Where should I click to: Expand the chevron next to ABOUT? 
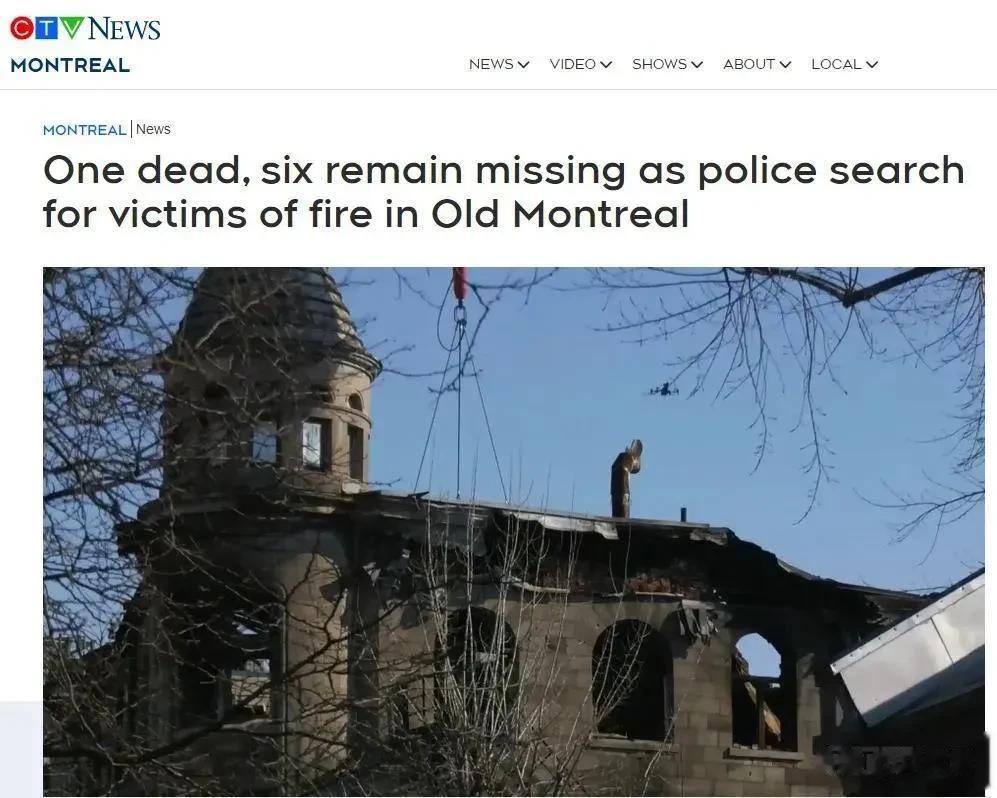[785, 65]
